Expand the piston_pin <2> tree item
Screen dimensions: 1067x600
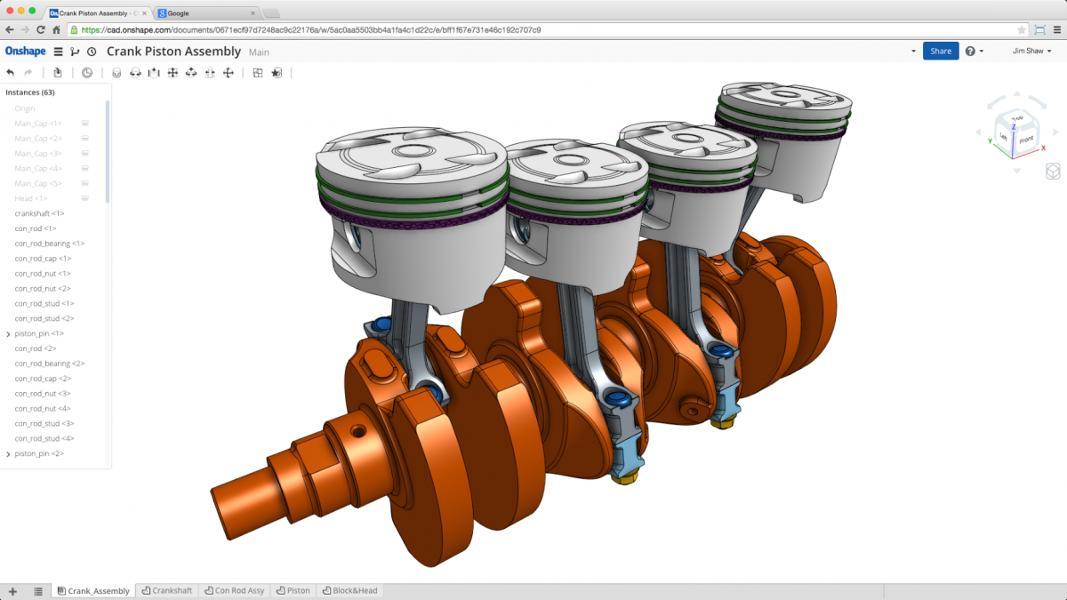coord(8,454)
